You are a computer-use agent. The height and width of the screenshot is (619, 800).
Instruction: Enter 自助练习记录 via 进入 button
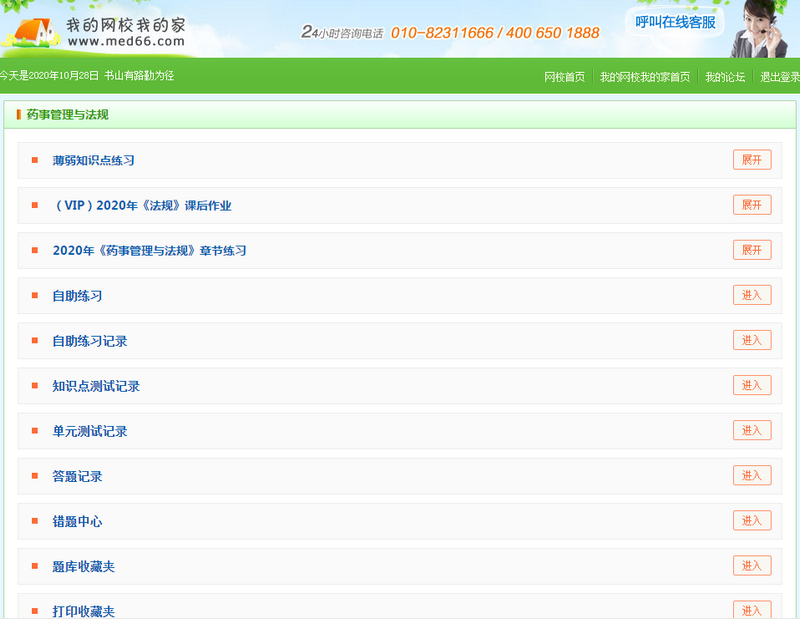point(752,340)
